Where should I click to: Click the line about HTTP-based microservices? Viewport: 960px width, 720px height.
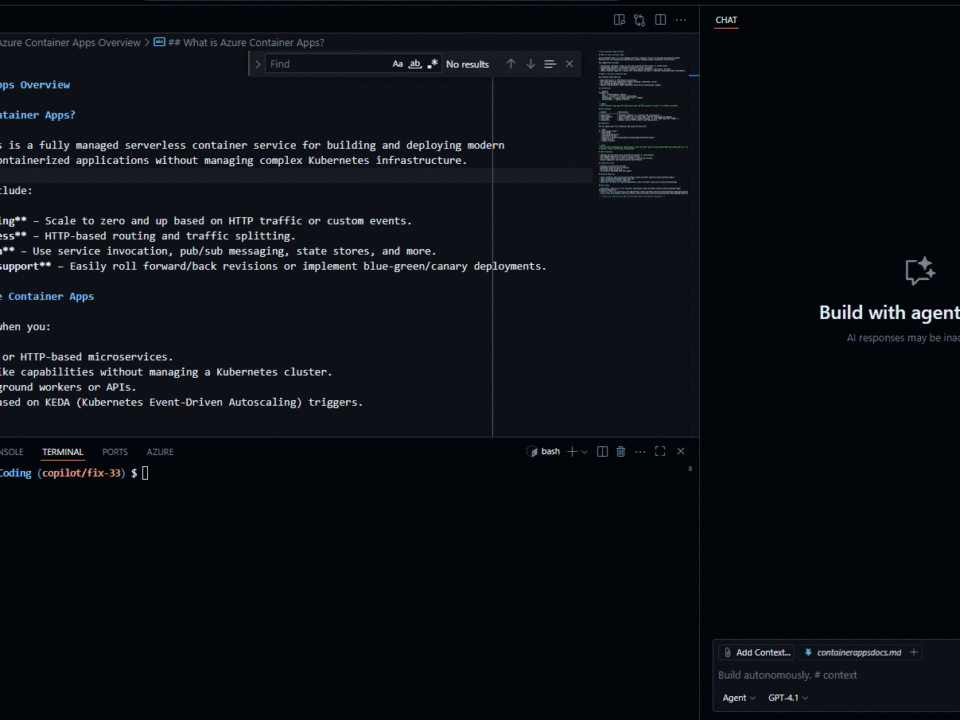point(86,357)
